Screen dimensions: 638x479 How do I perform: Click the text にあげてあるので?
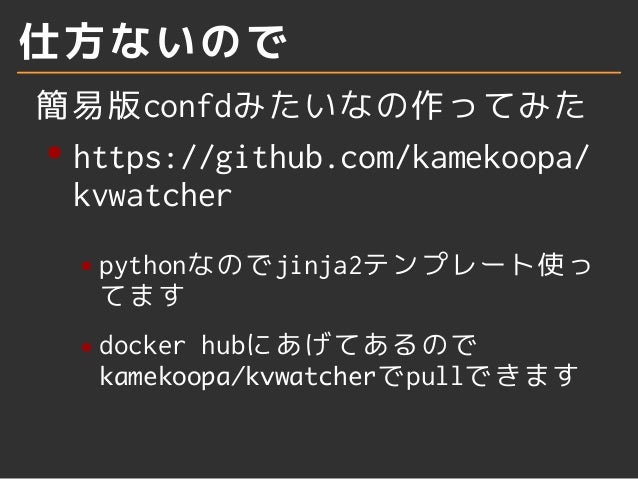(361, 345)
